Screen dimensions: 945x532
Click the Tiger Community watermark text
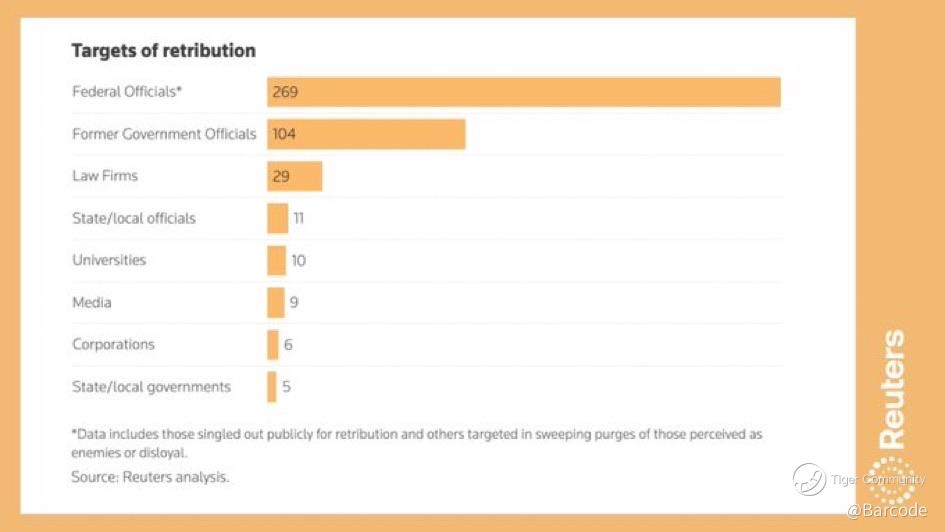(878, 480)
